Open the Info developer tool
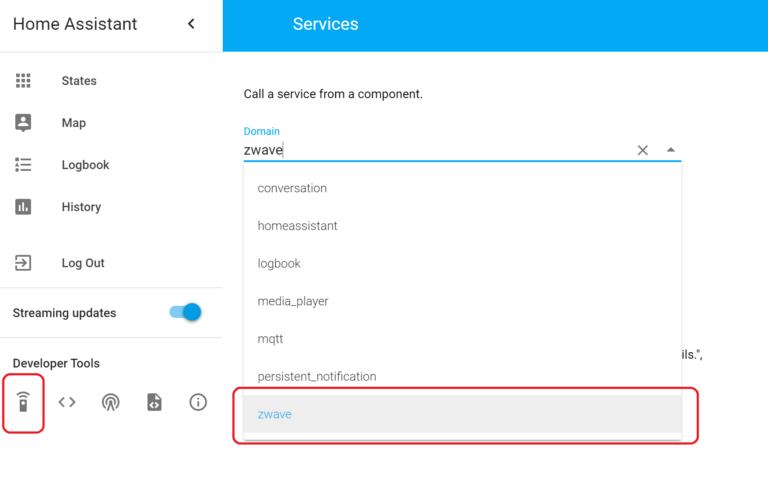Screen dimensions: 768x491 pos(198,402)
